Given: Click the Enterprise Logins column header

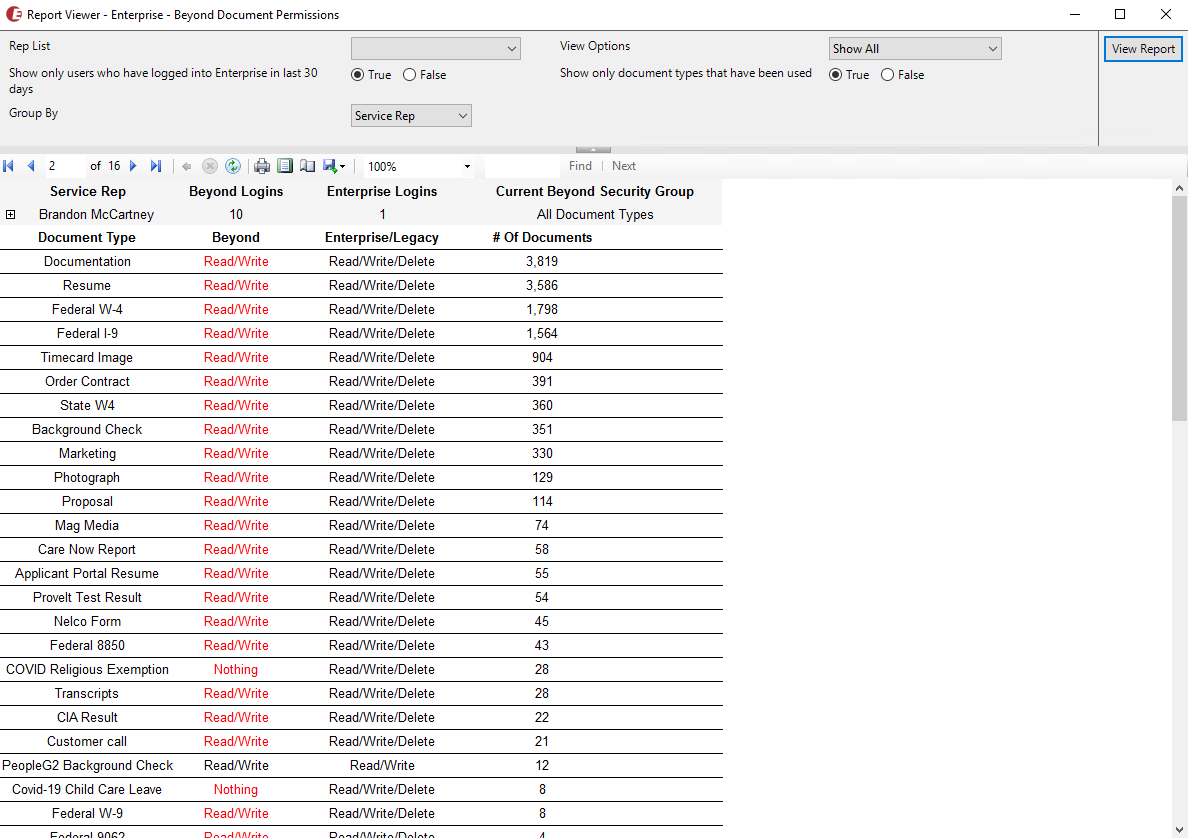Looking at the screenshot, I should [x=382, y=192].
